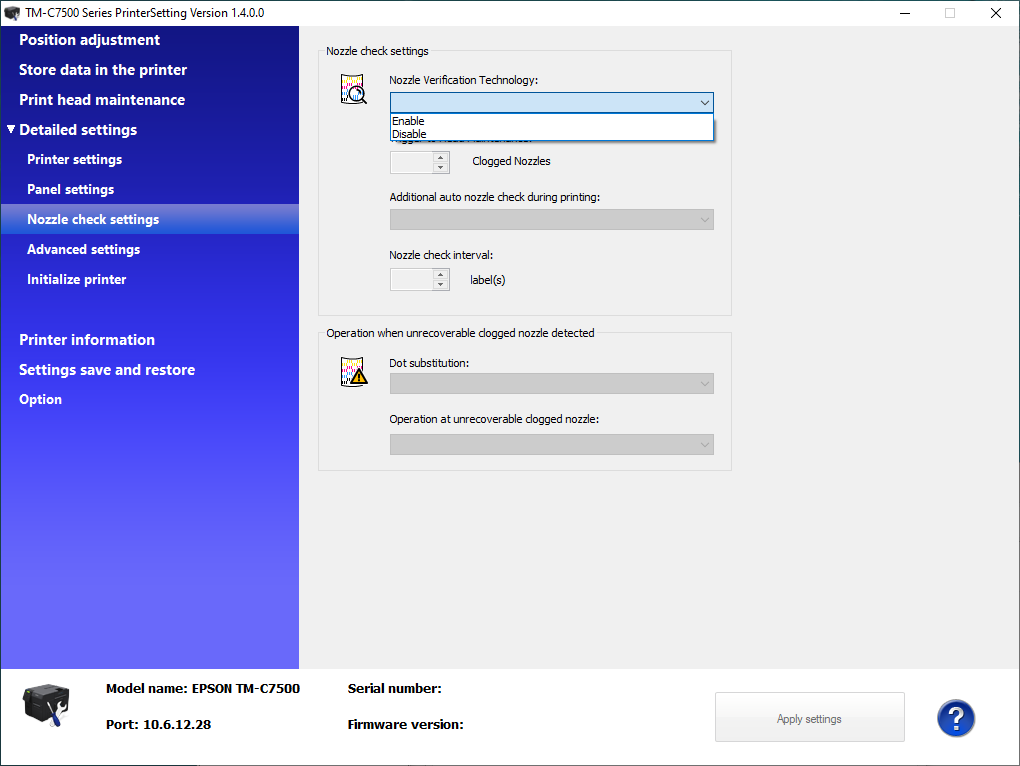The image size is (1020, 766).
Task: Open the Position adjustment page
Action: tap(89, 40)
